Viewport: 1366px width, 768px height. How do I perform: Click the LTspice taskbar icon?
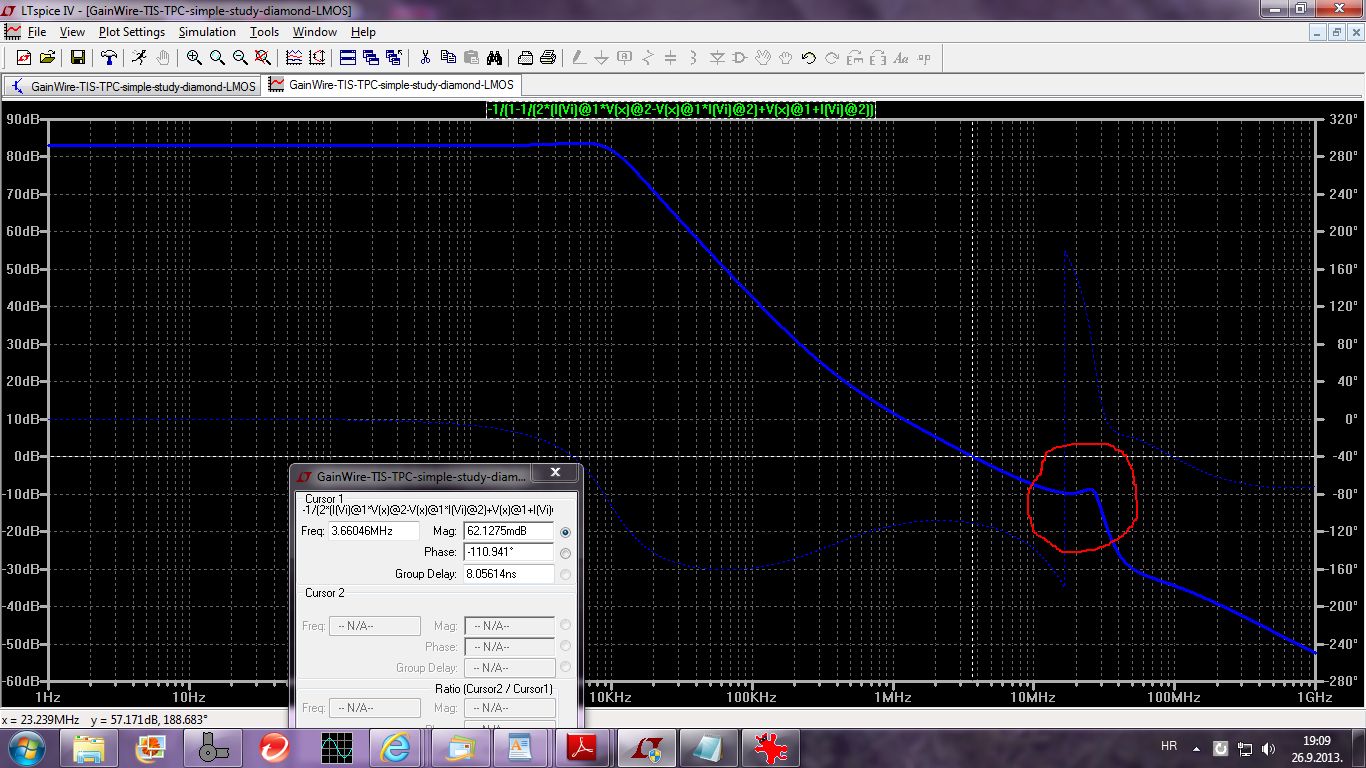[x=646, y=747]
